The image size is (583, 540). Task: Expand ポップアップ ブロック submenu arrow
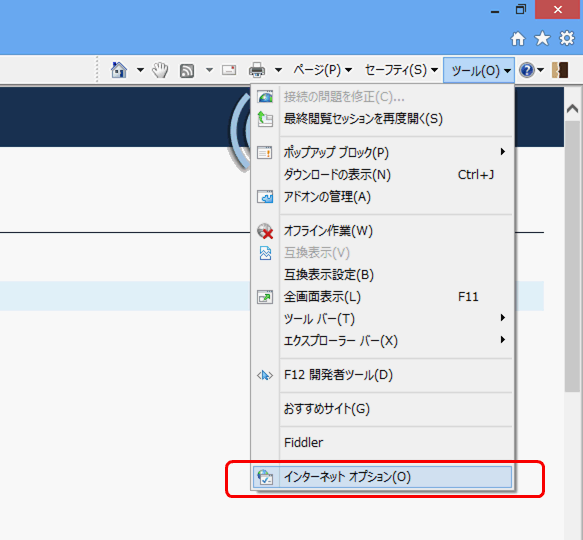503,152
